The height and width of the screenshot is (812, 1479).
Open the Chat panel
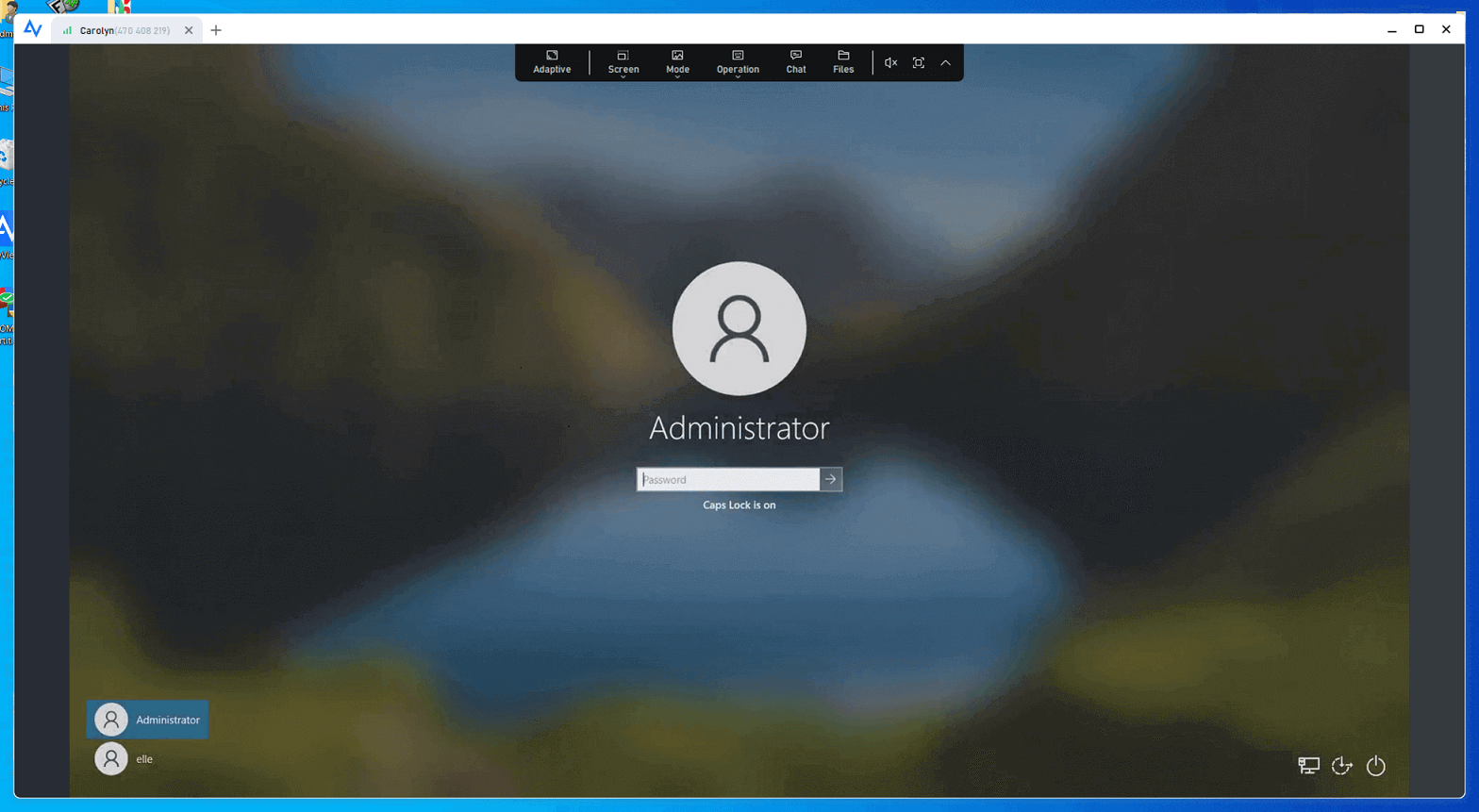click(x=796, y=62)
